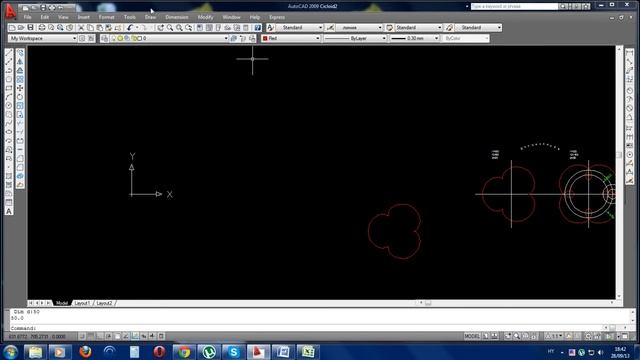Switch to the Layout2 tab
The height and width of the screenshot is (360, 640).
coord(104,303)
